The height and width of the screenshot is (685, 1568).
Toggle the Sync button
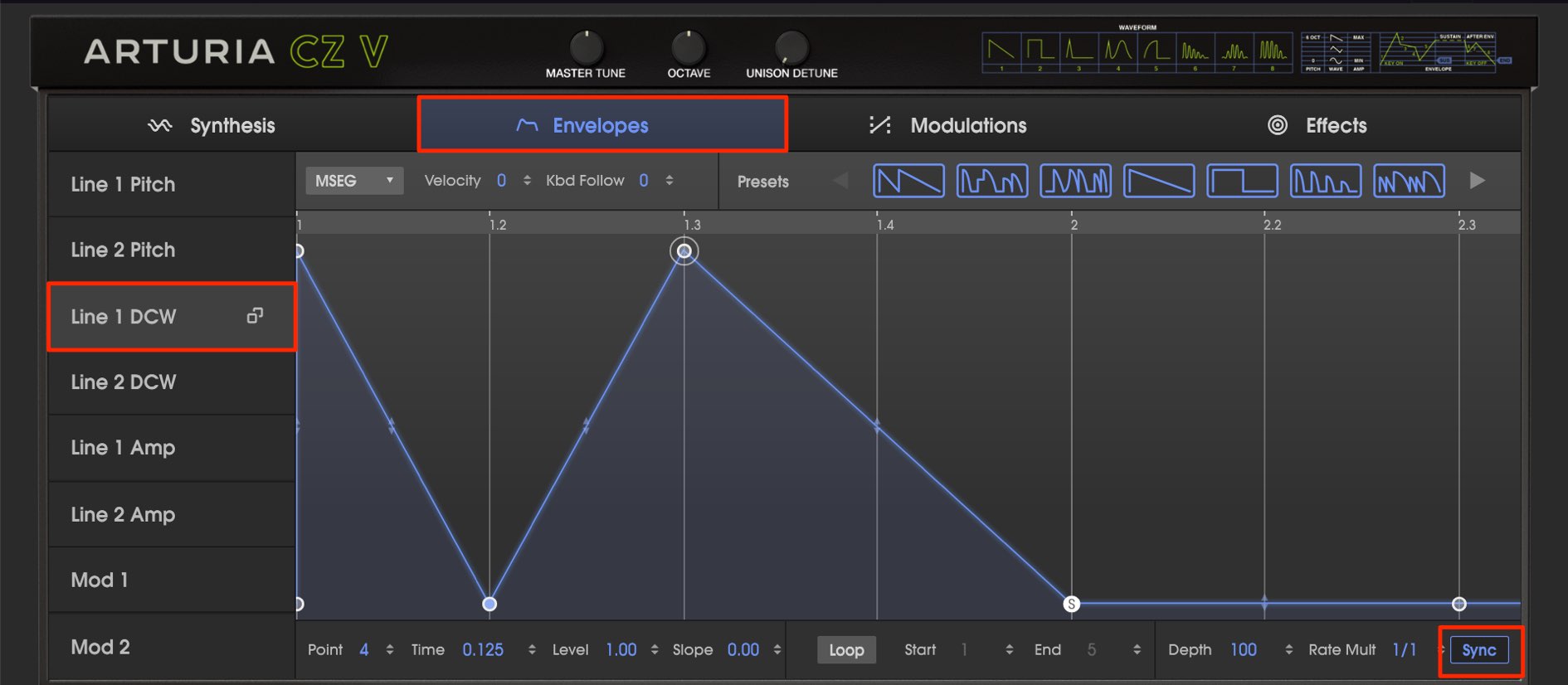[1479, 650]
